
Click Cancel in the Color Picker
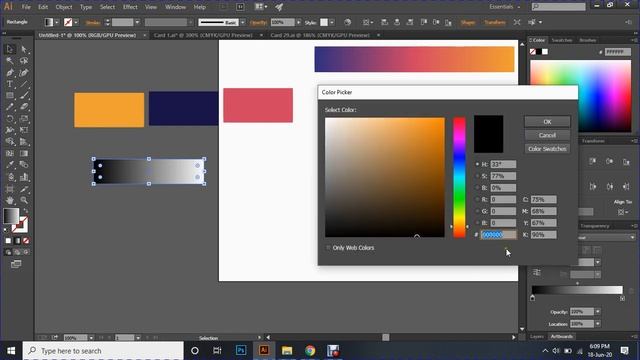(547, 135)
